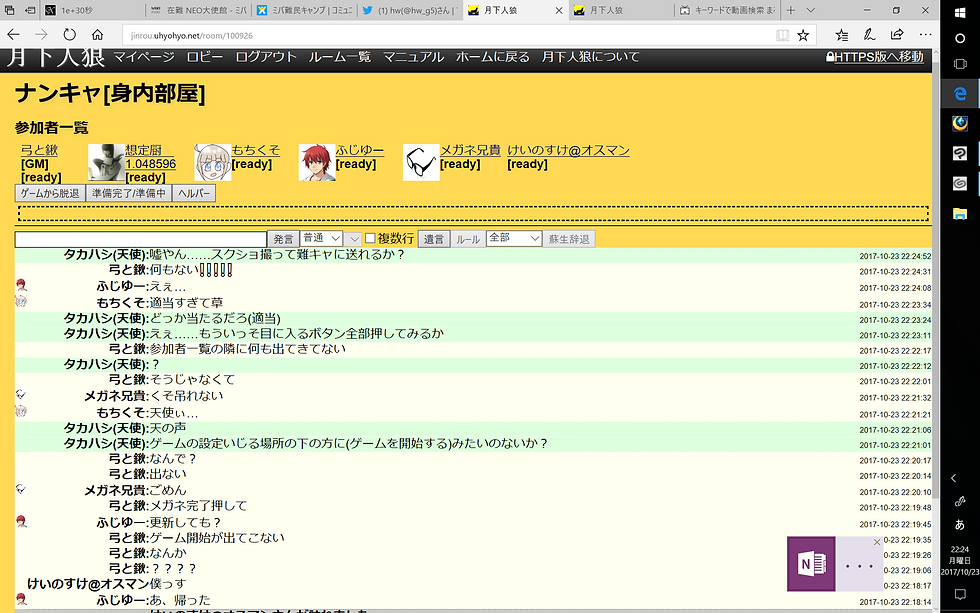Click the ゲームから脱退 button

click(50, 193)
